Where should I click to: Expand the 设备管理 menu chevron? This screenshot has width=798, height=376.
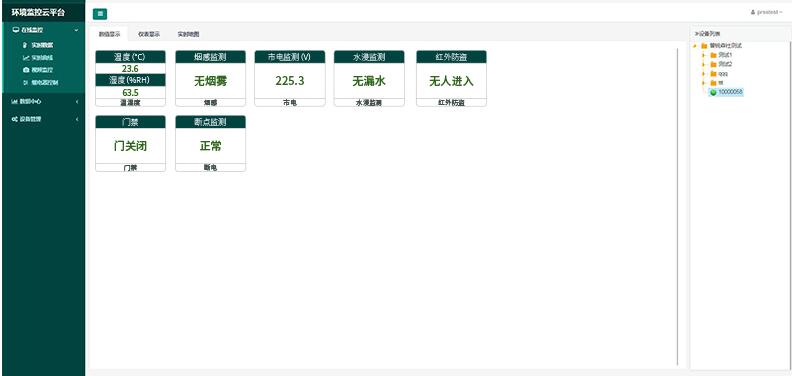tap(77, 119)
